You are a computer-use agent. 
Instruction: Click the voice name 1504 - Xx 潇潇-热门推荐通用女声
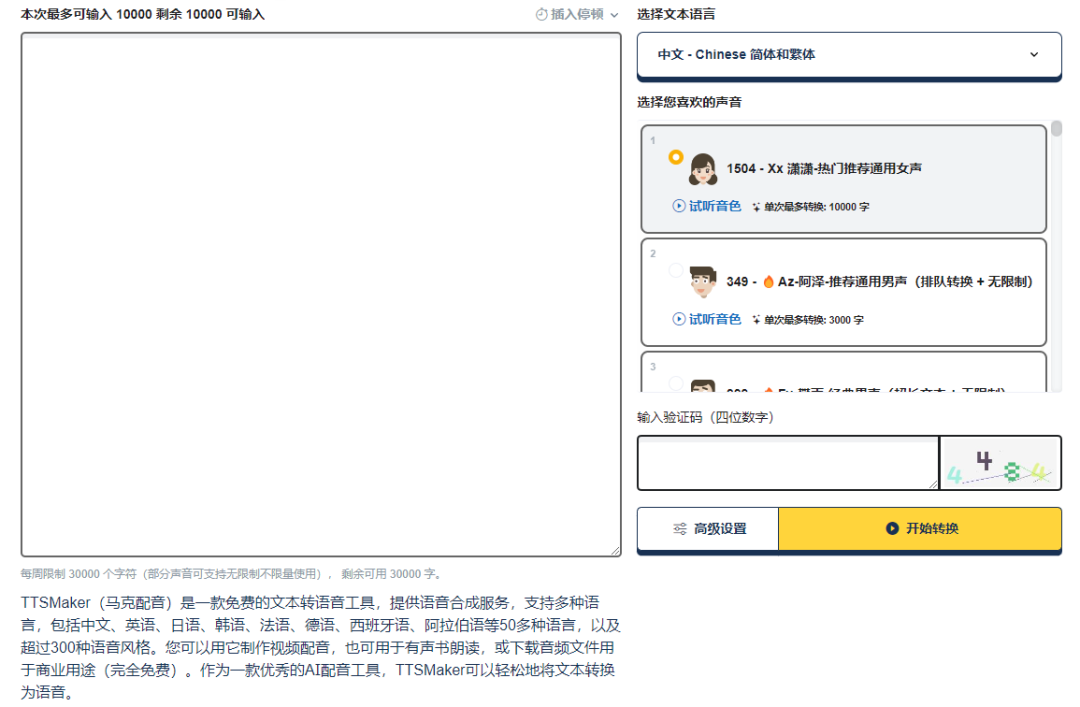824,169
